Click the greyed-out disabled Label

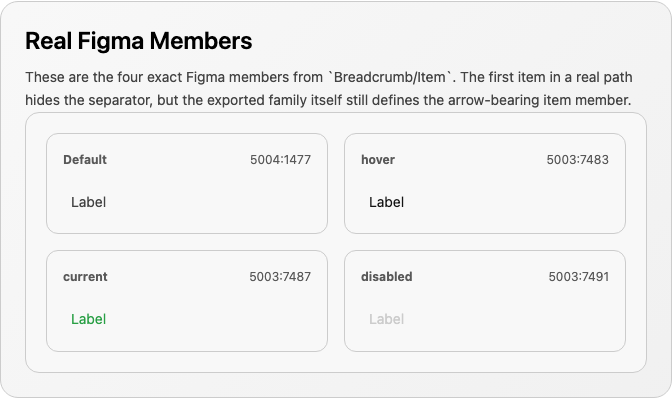coord(386,319)
